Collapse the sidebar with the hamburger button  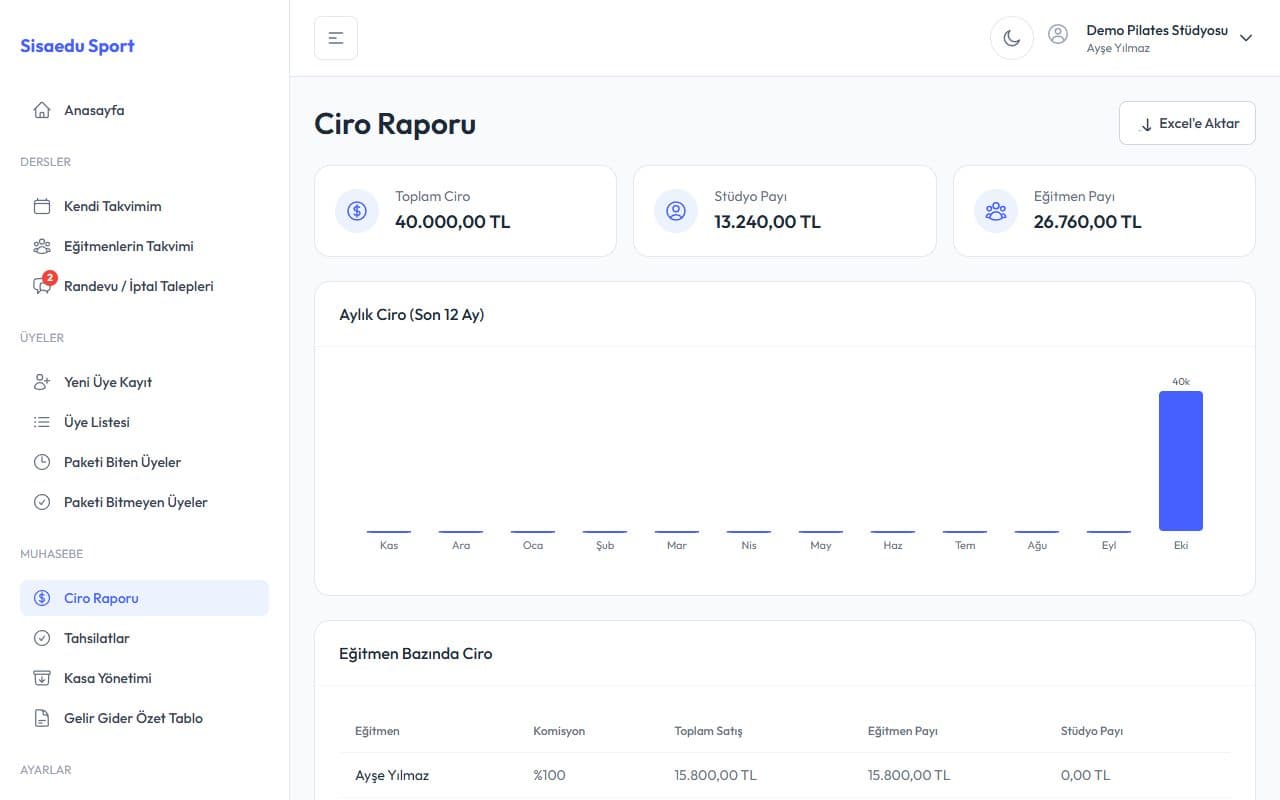tap(336, 38)
